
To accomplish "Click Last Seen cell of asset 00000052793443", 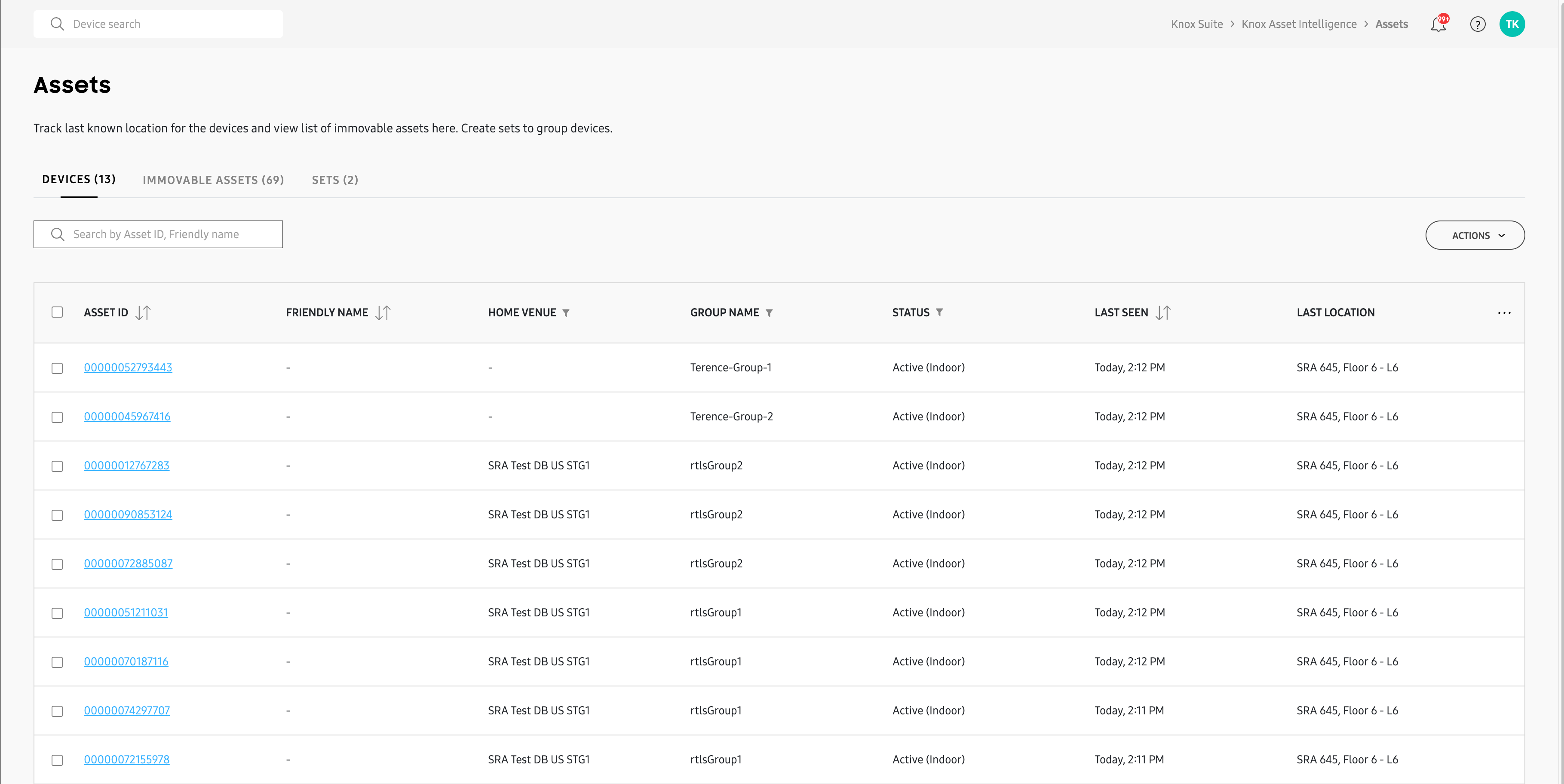I will tap(1129, 368).
